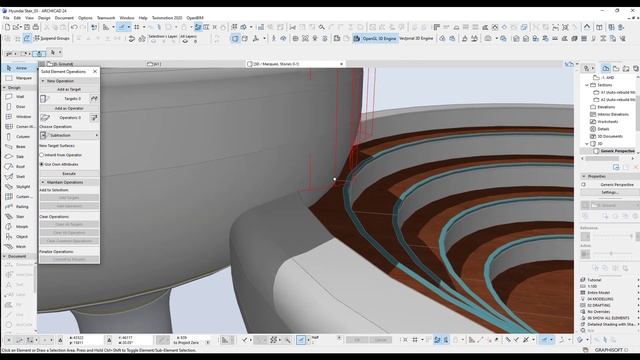
Task: Choose the Stair tool
Action: 18,217
